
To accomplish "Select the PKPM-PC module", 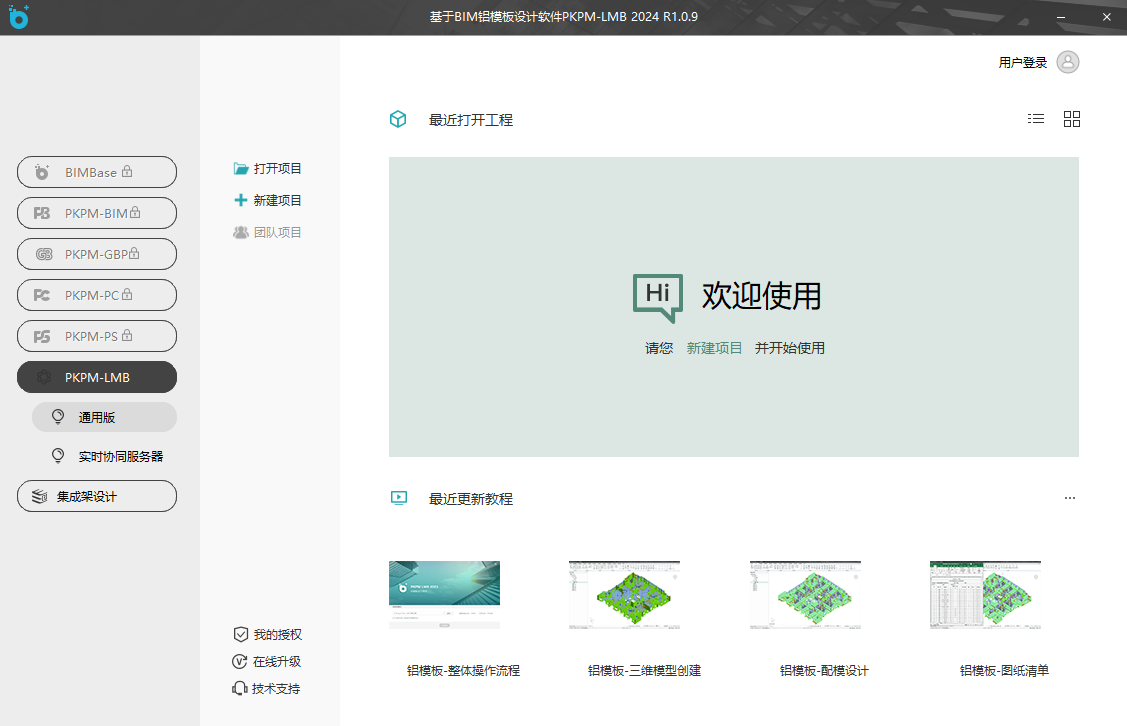I will point(97,295).
